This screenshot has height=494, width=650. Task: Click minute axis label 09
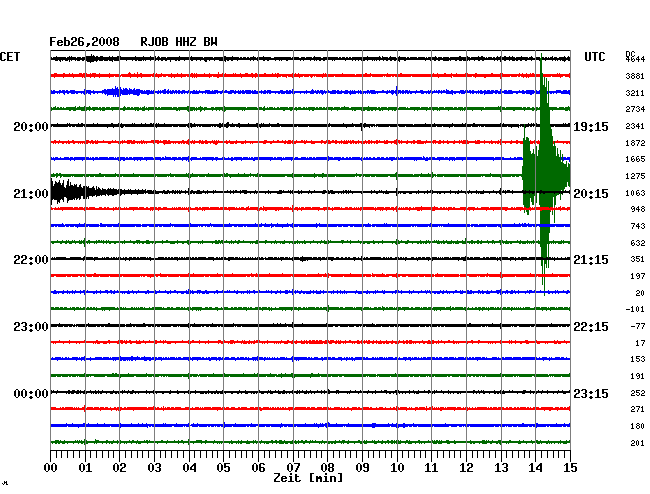362,467
